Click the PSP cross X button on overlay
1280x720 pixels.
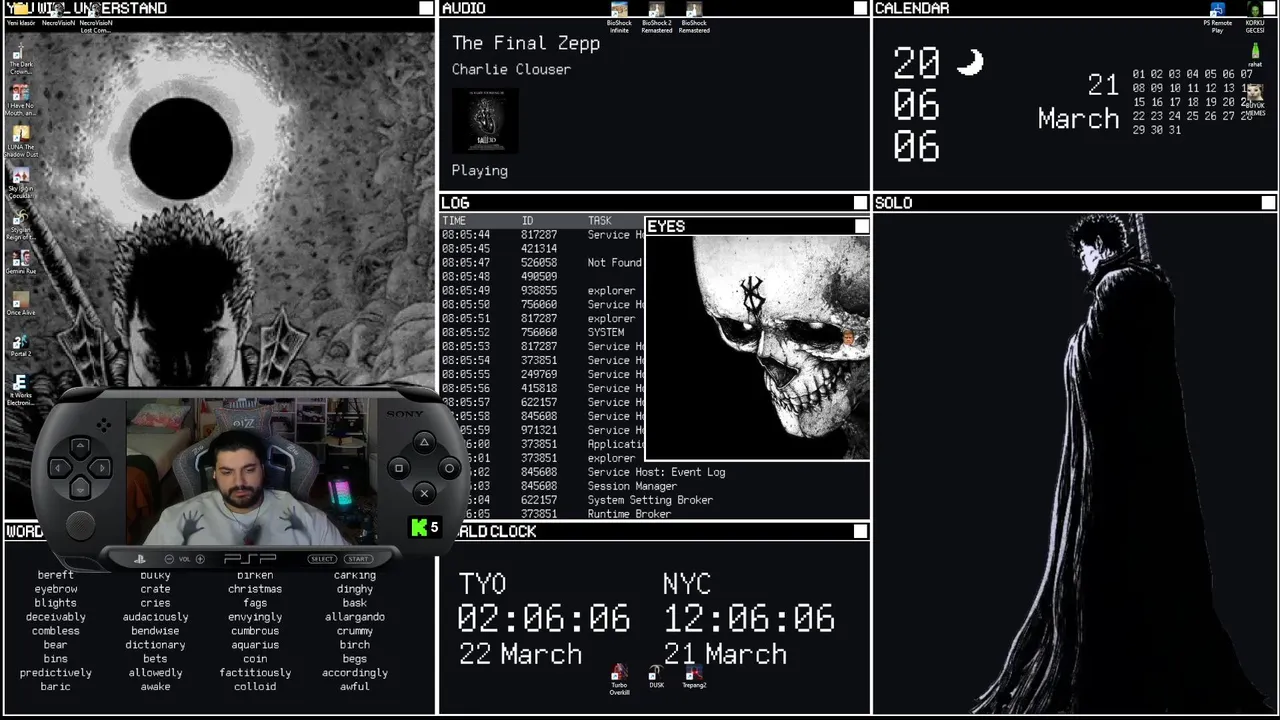tap(424, 493)
